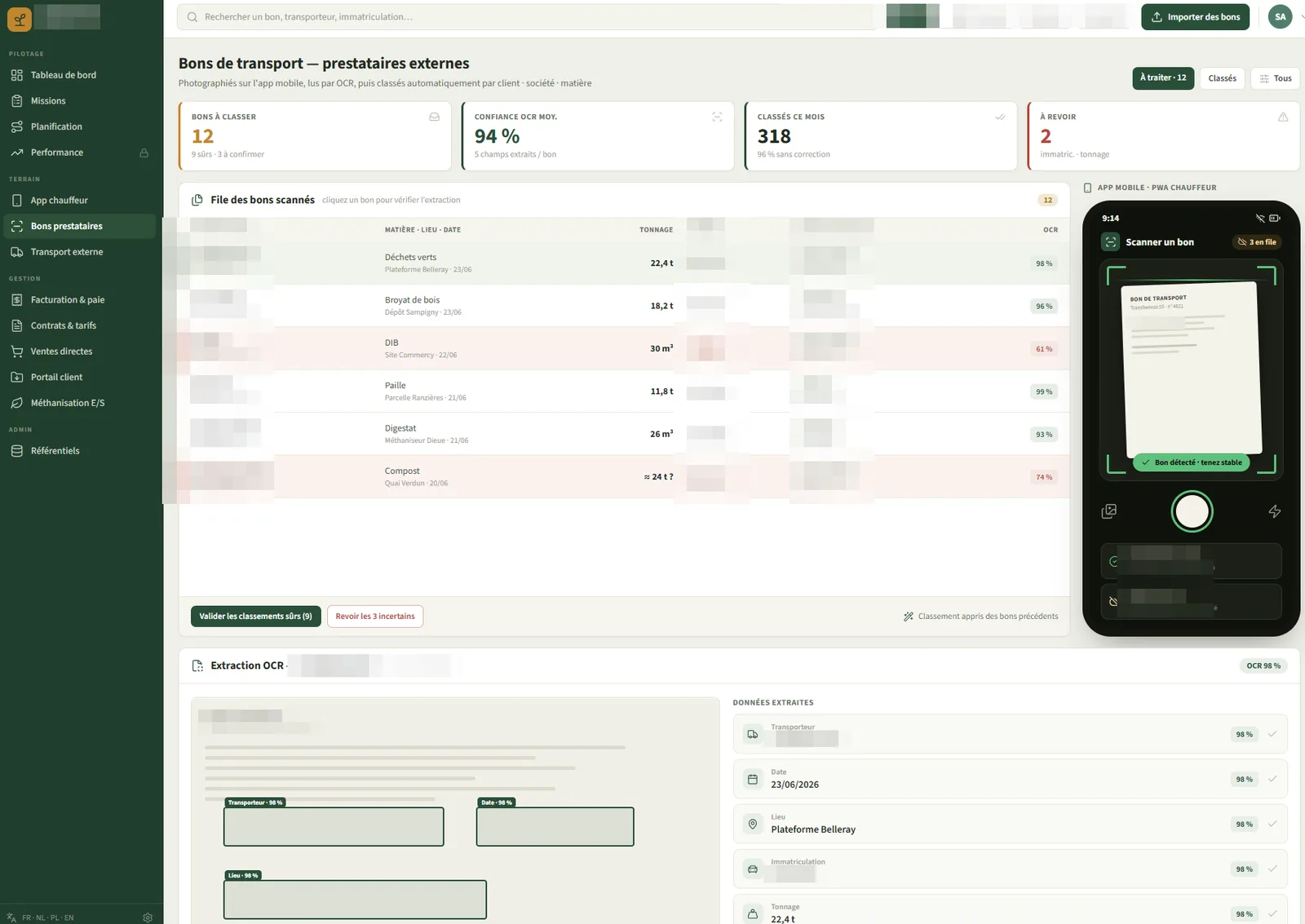Click the Ventes directes cart icon
Viewport: 1305px width, 924px height.
click(x=16, y=351)
